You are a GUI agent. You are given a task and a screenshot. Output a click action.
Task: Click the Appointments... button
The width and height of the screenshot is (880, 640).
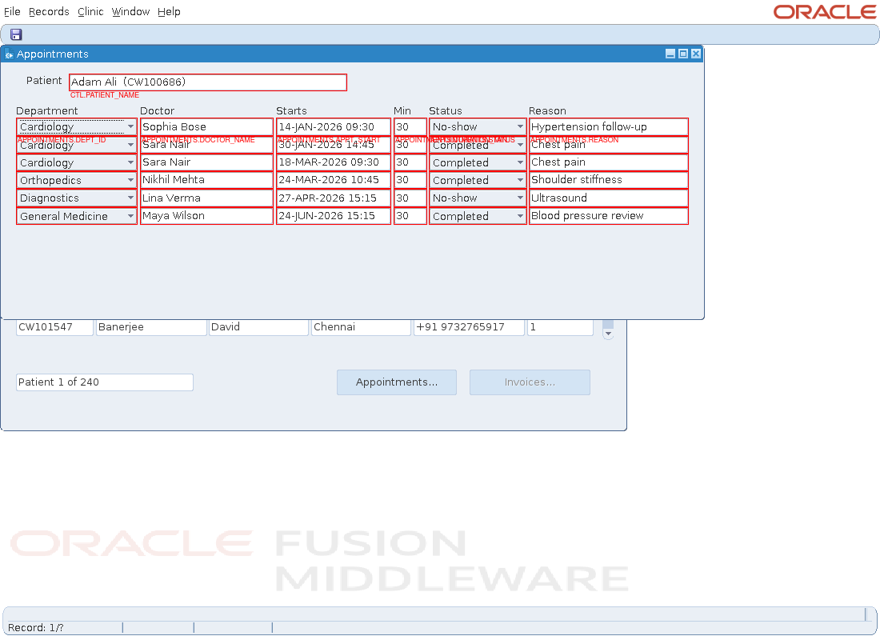[397, 382]
